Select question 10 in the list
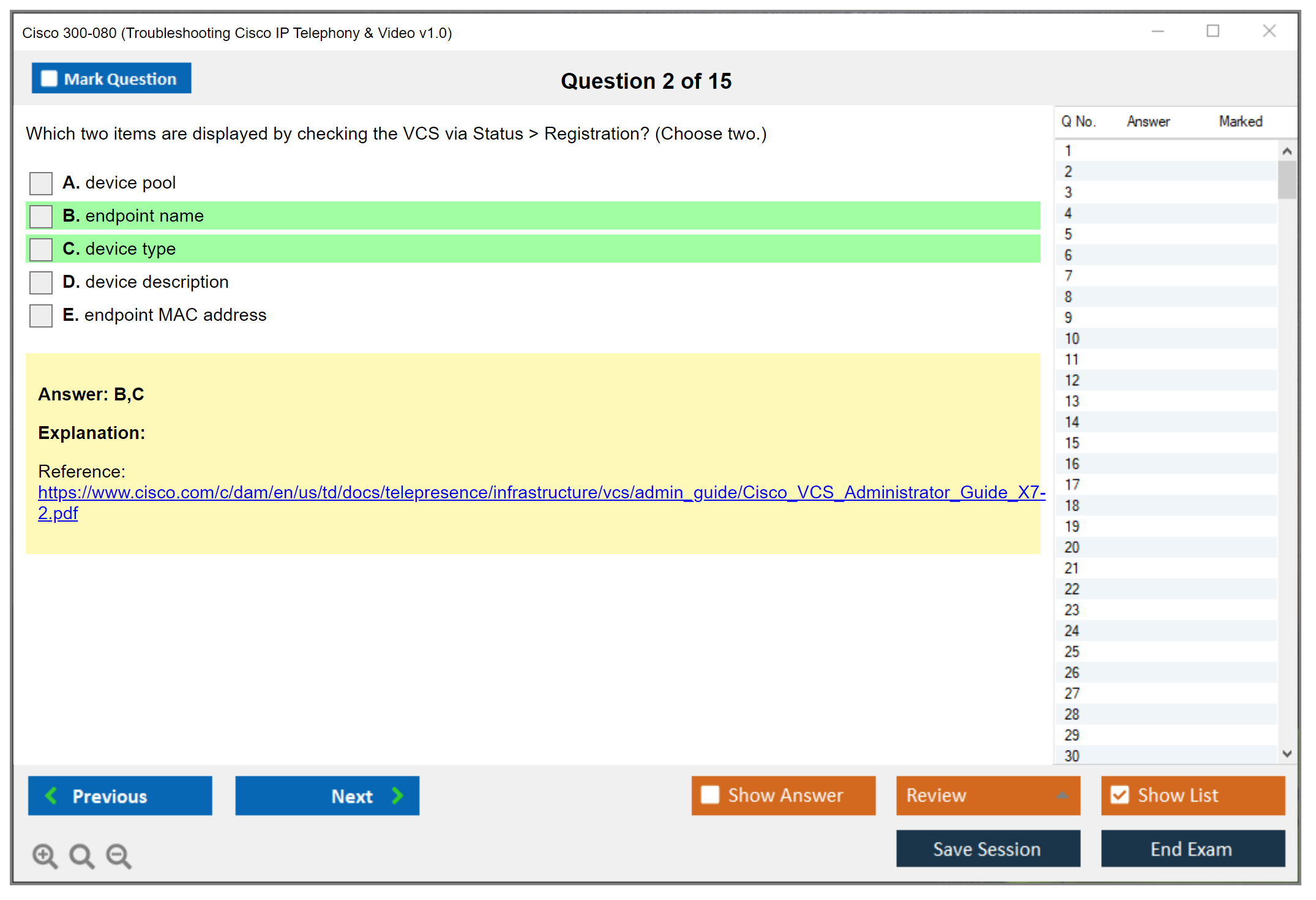 pos(1072,339)
